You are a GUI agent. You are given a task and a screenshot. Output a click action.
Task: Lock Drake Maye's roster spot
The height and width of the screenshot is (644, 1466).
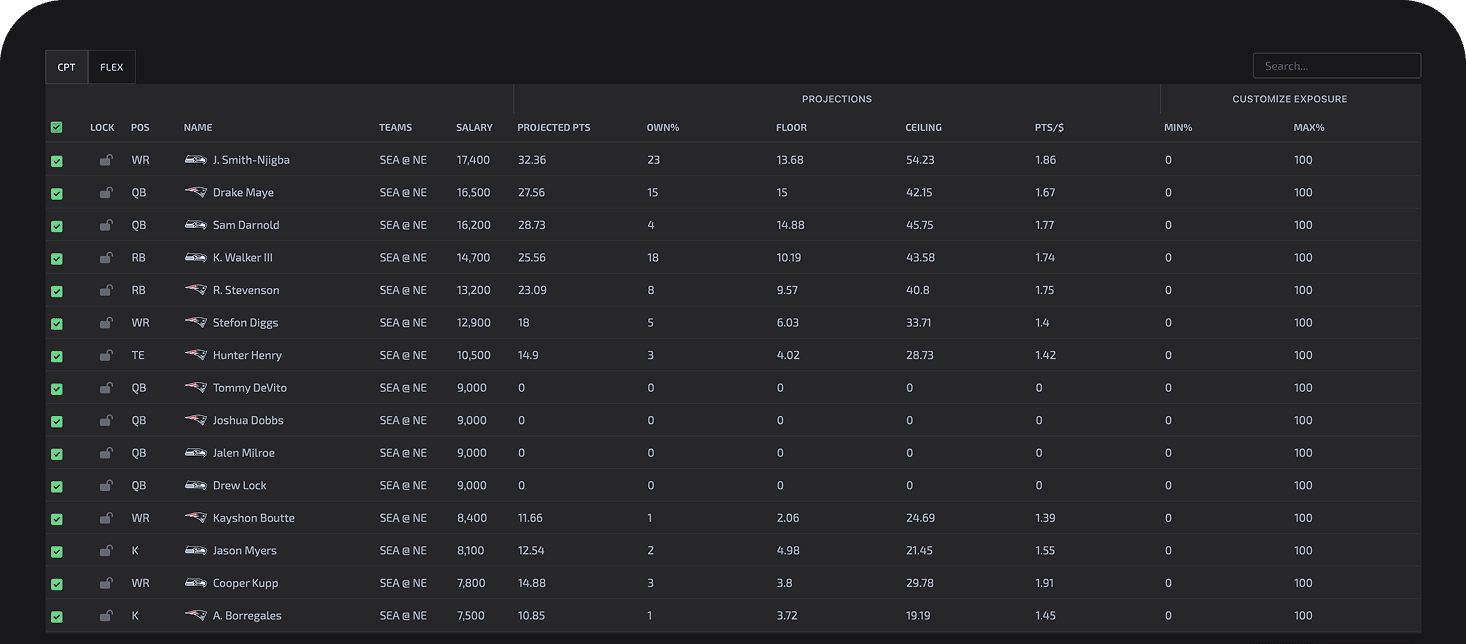click(x=106, y=192)
